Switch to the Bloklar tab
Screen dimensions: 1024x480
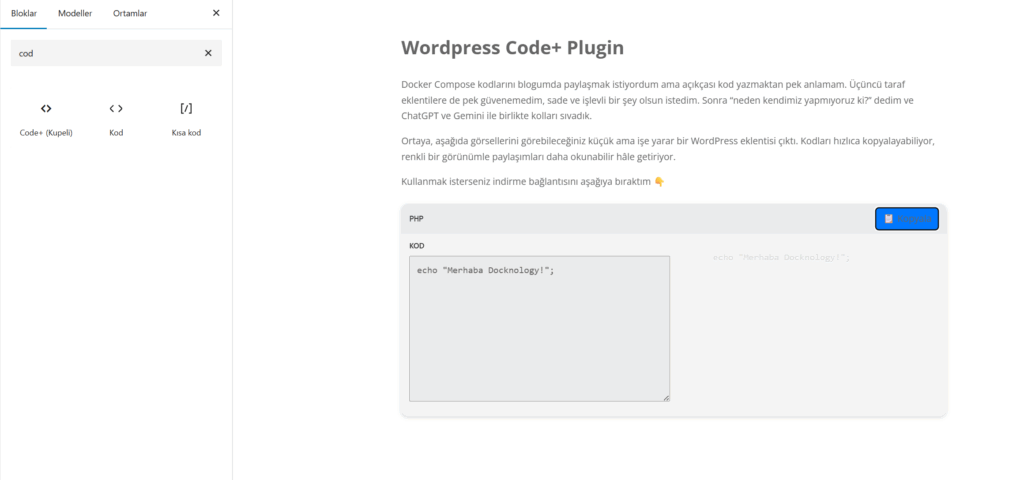[23, 13]
